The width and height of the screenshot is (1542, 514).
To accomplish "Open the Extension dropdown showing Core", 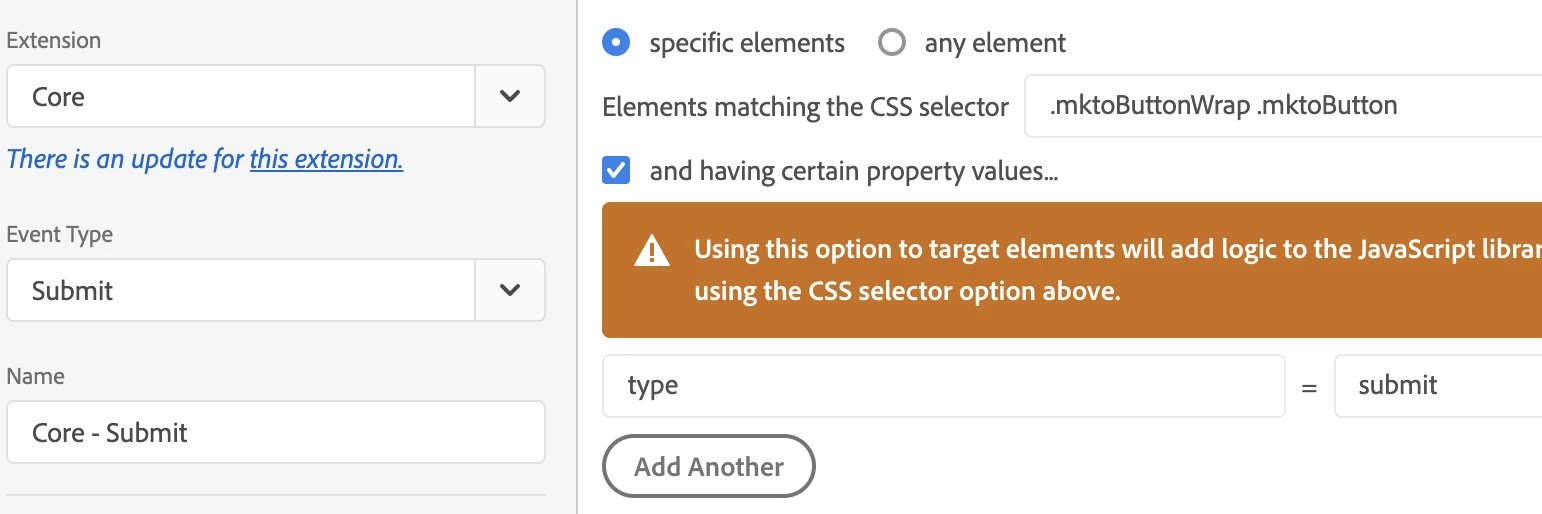I will pos(240,97).
